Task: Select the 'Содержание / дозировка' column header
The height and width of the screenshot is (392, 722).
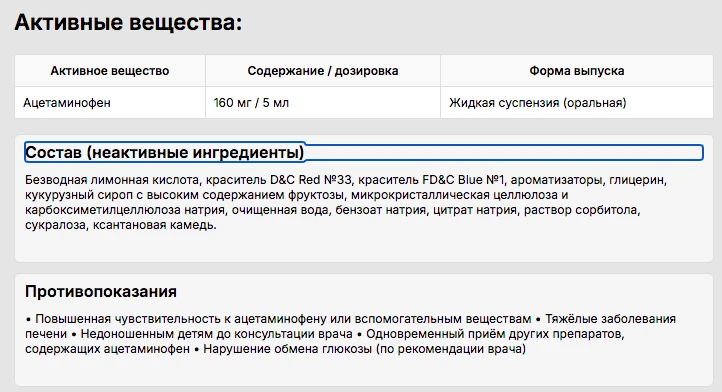Action: pyautogui.click(x=323, y=71)
